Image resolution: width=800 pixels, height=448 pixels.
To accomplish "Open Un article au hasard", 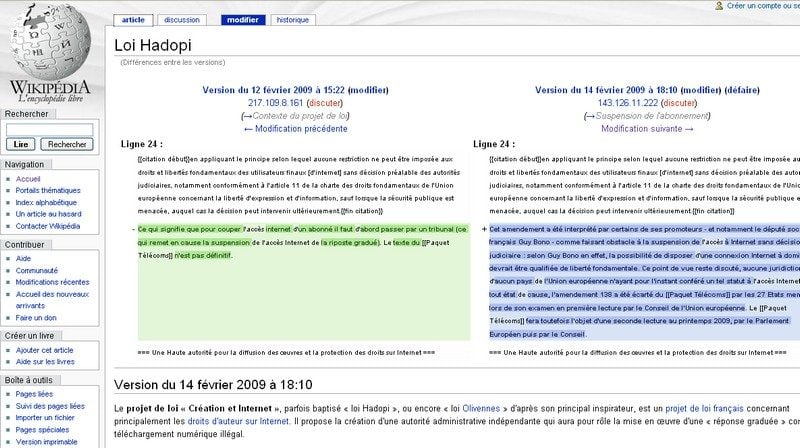I will coord(49,214).
